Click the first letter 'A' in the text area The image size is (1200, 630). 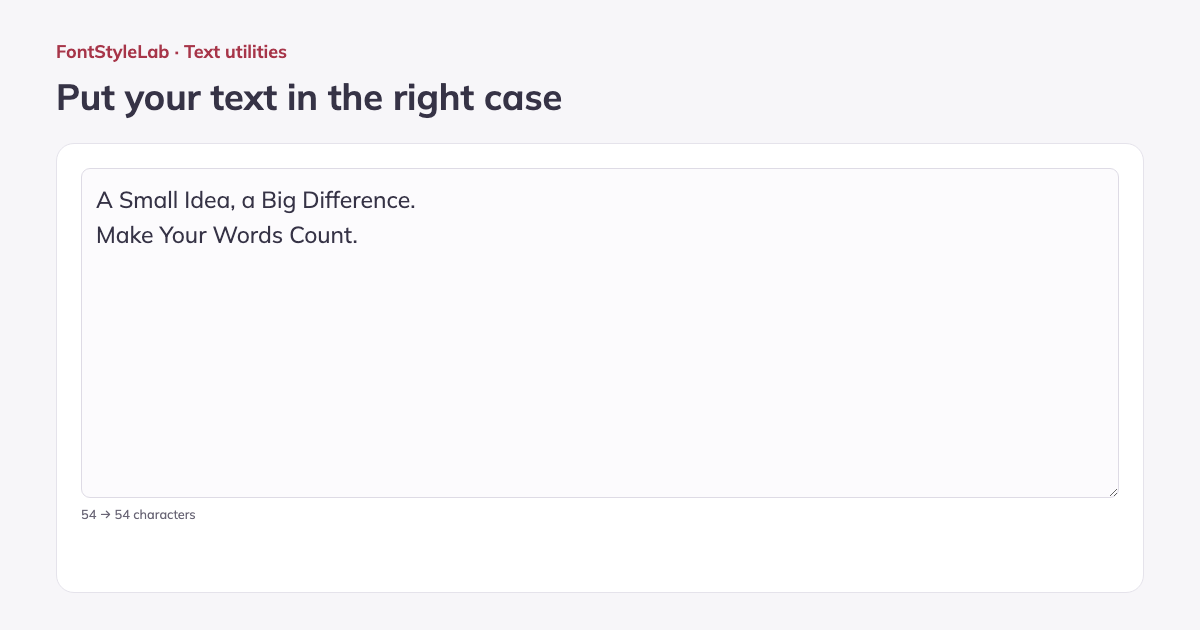pyautogui.click(x=105, y=200)
